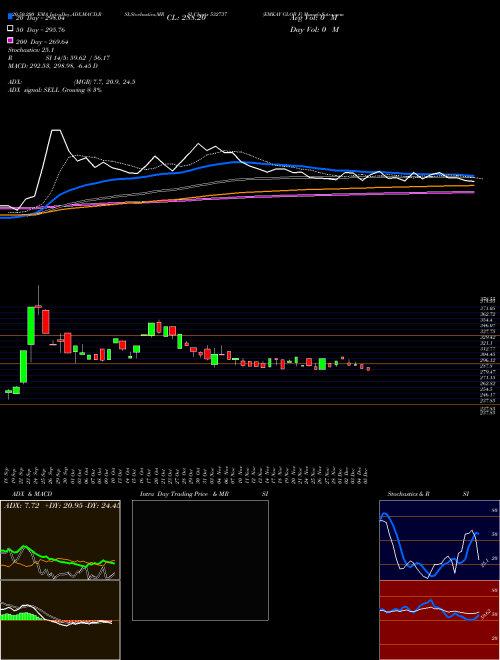This screenshot has height=660, width=500.
Task: Click the 'MACD: 292.33, 298.98, -6.45 D' line
Action: click(x=53, y=66)
